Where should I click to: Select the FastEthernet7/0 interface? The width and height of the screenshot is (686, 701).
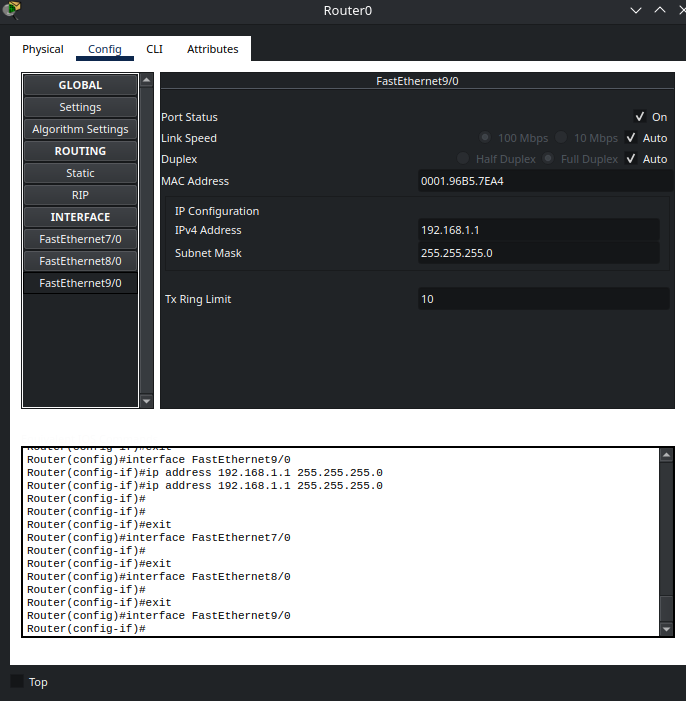point(80,239)
